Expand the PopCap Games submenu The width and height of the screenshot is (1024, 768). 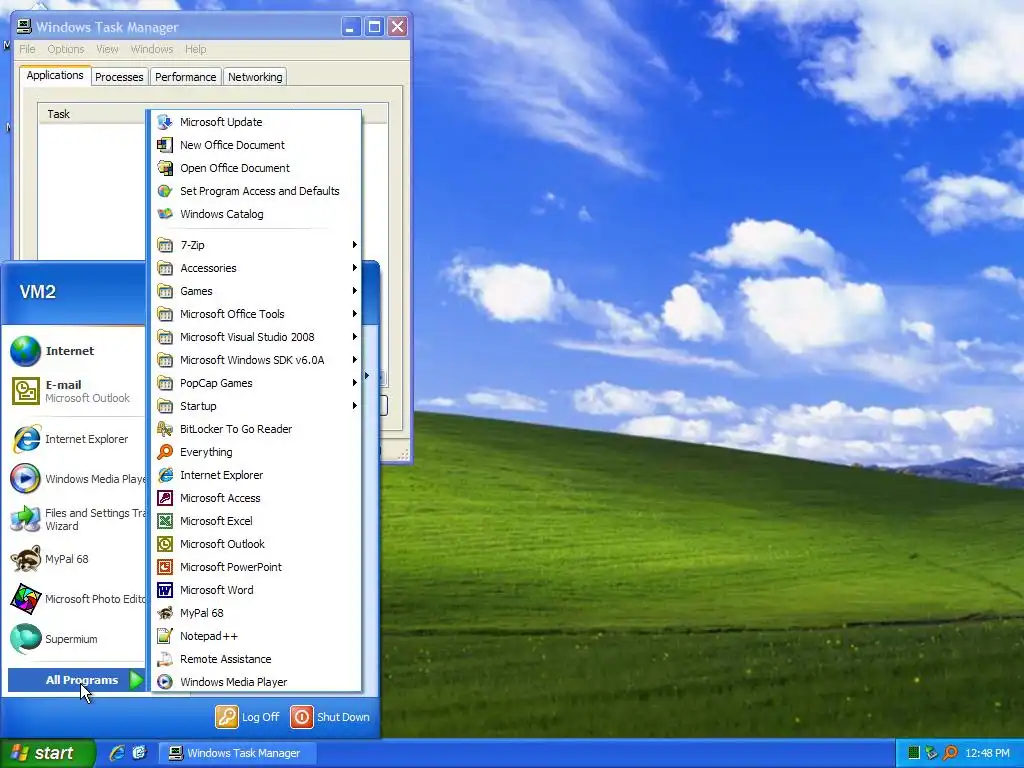tap(256, 383)
